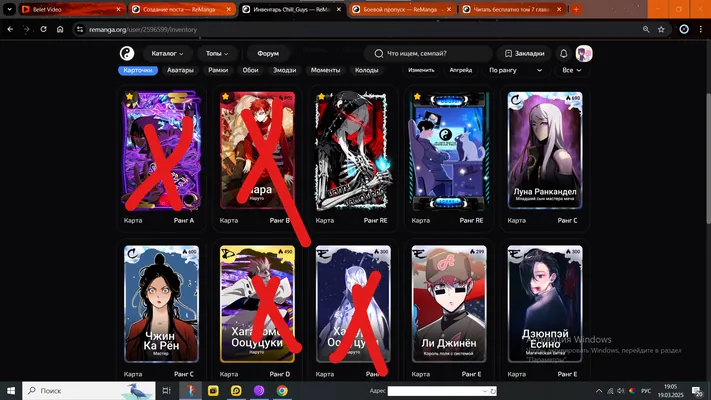Viewport: 711px width, 400px height.
Task: Click the page vertical scrollbar
Action: pos(708,159)
